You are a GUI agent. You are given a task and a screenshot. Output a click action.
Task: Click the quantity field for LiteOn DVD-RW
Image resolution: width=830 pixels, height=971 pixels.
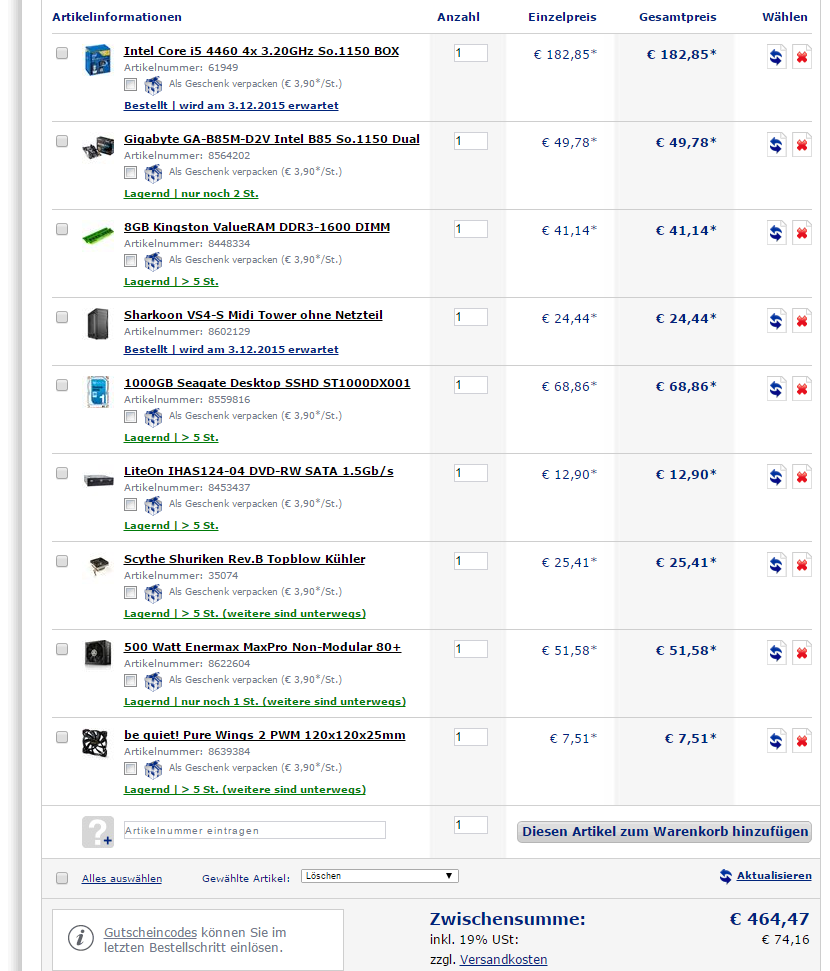(471, 473)
